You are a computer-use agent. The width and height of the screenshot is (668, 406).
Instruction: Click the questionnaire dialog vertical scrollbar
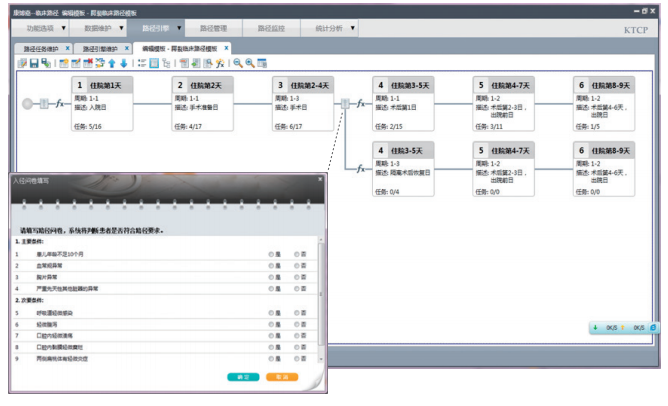click(321, 290)
